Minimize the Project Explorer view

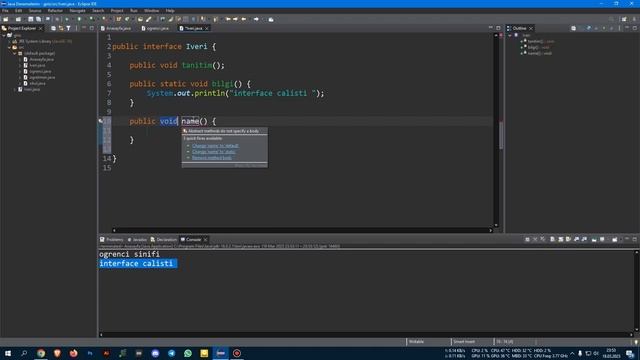84,28
